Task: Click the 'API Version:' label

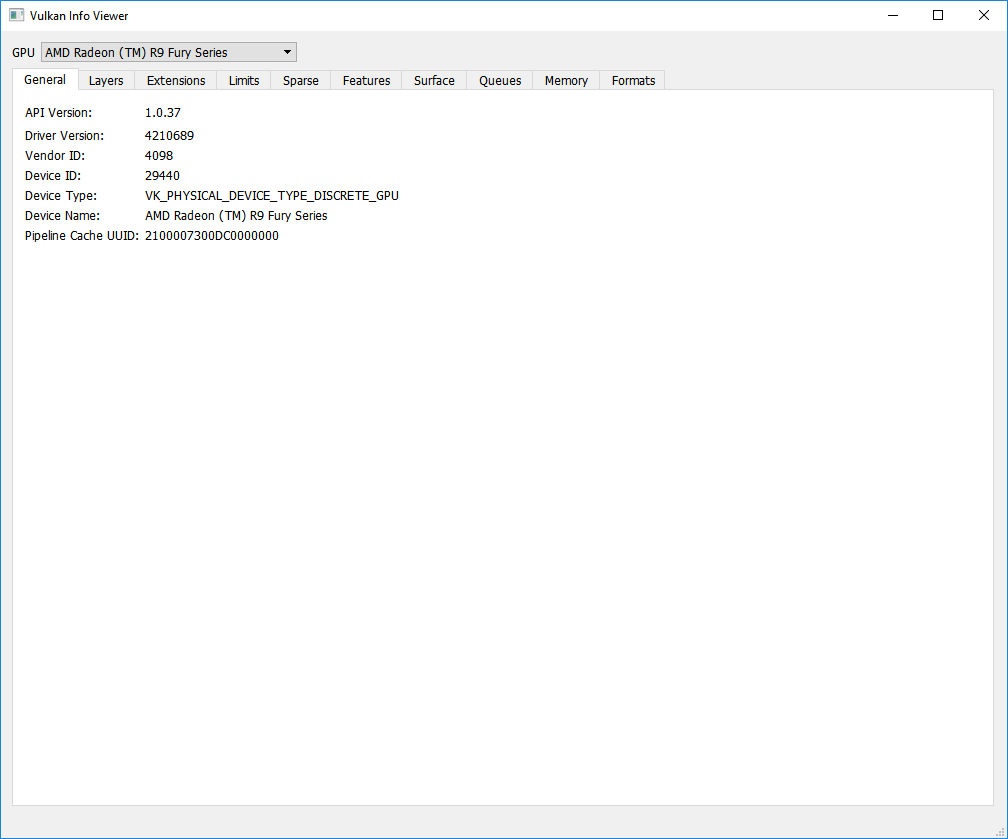Action: click(58, 113)
